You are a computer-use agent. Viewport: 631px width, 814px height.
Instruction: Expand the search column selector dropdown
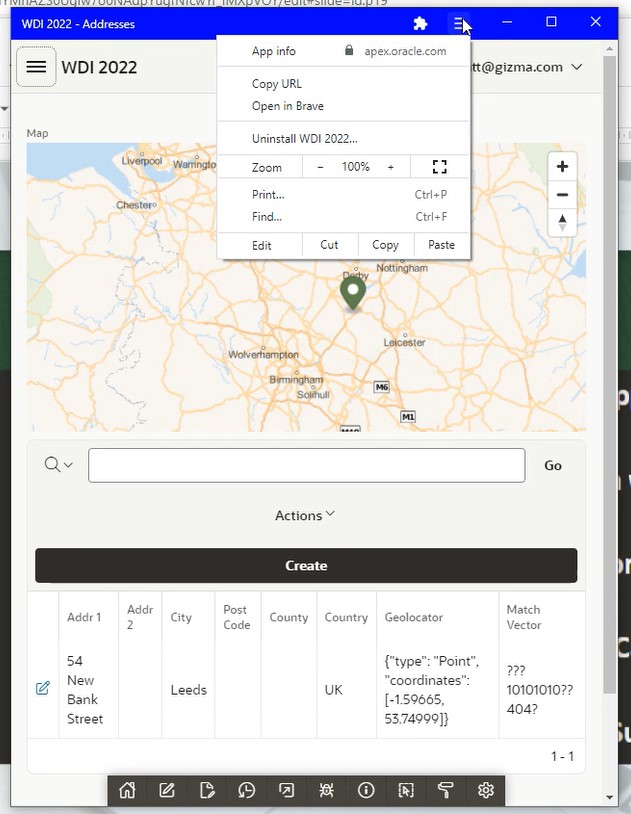pyautogui.click(x=58, y=465)
